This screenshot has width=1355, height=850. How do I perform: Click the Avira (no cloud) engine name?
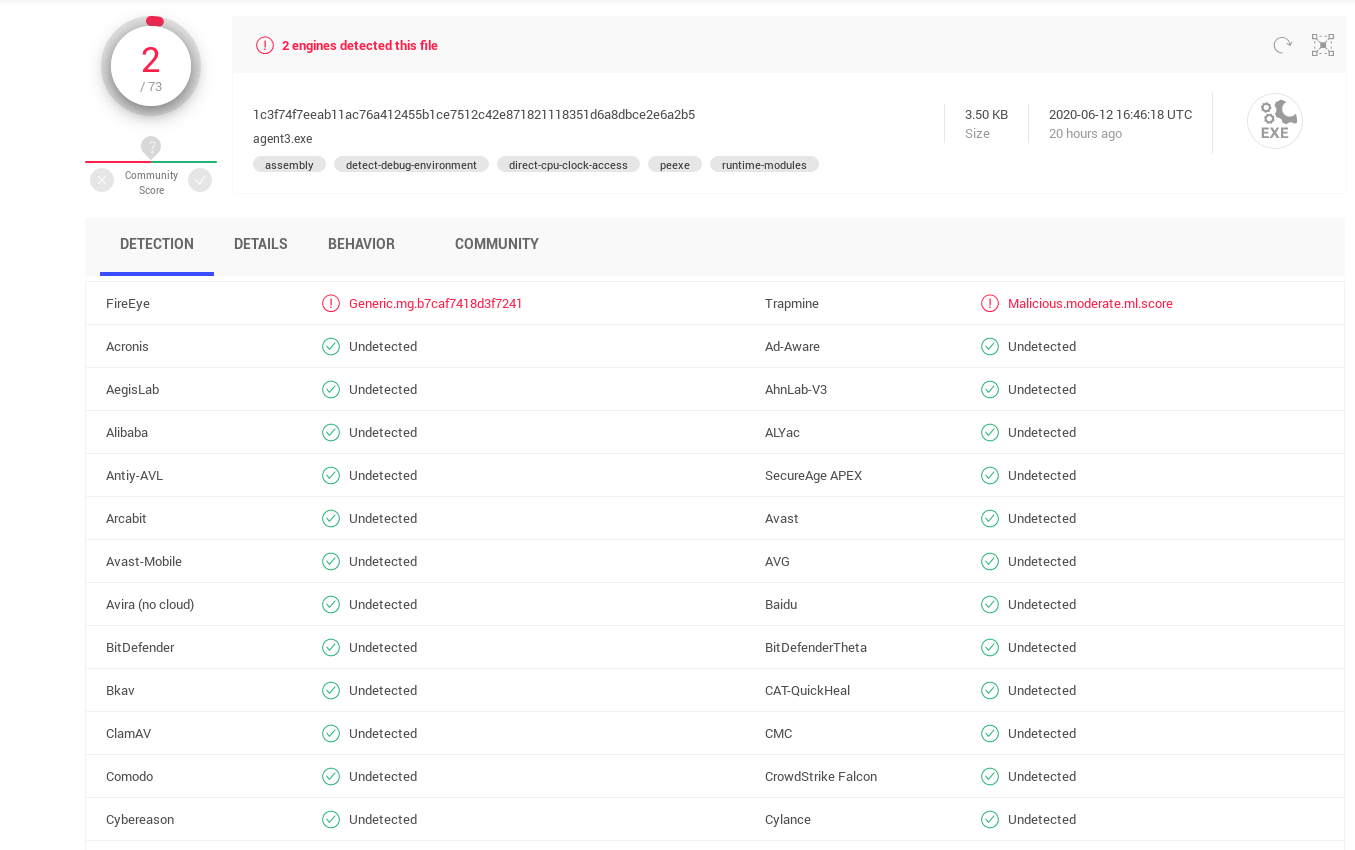click(150, 604)
